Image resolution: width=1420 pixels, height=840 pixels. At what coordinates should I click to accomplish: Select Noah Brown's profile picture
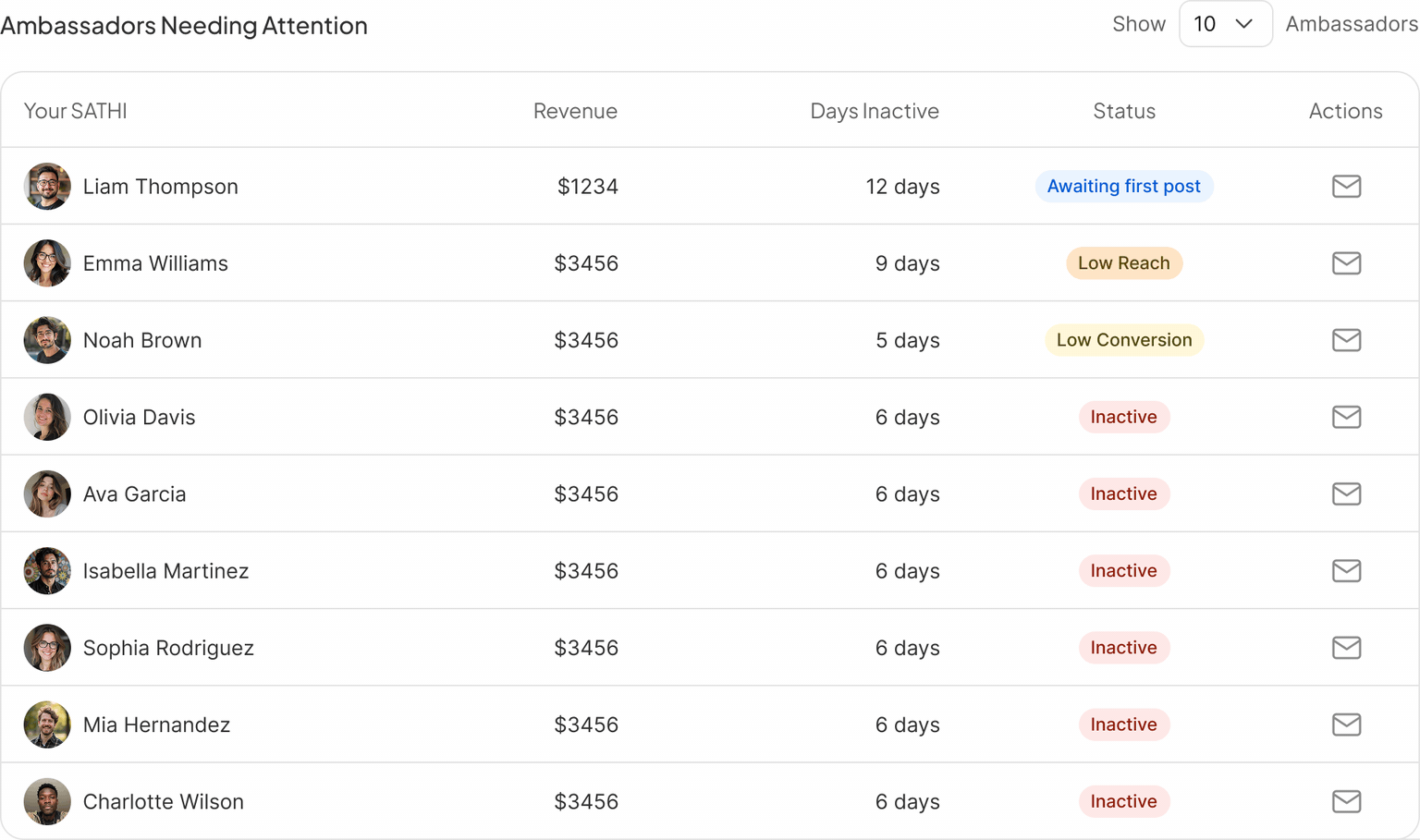(x=47, y=339)
